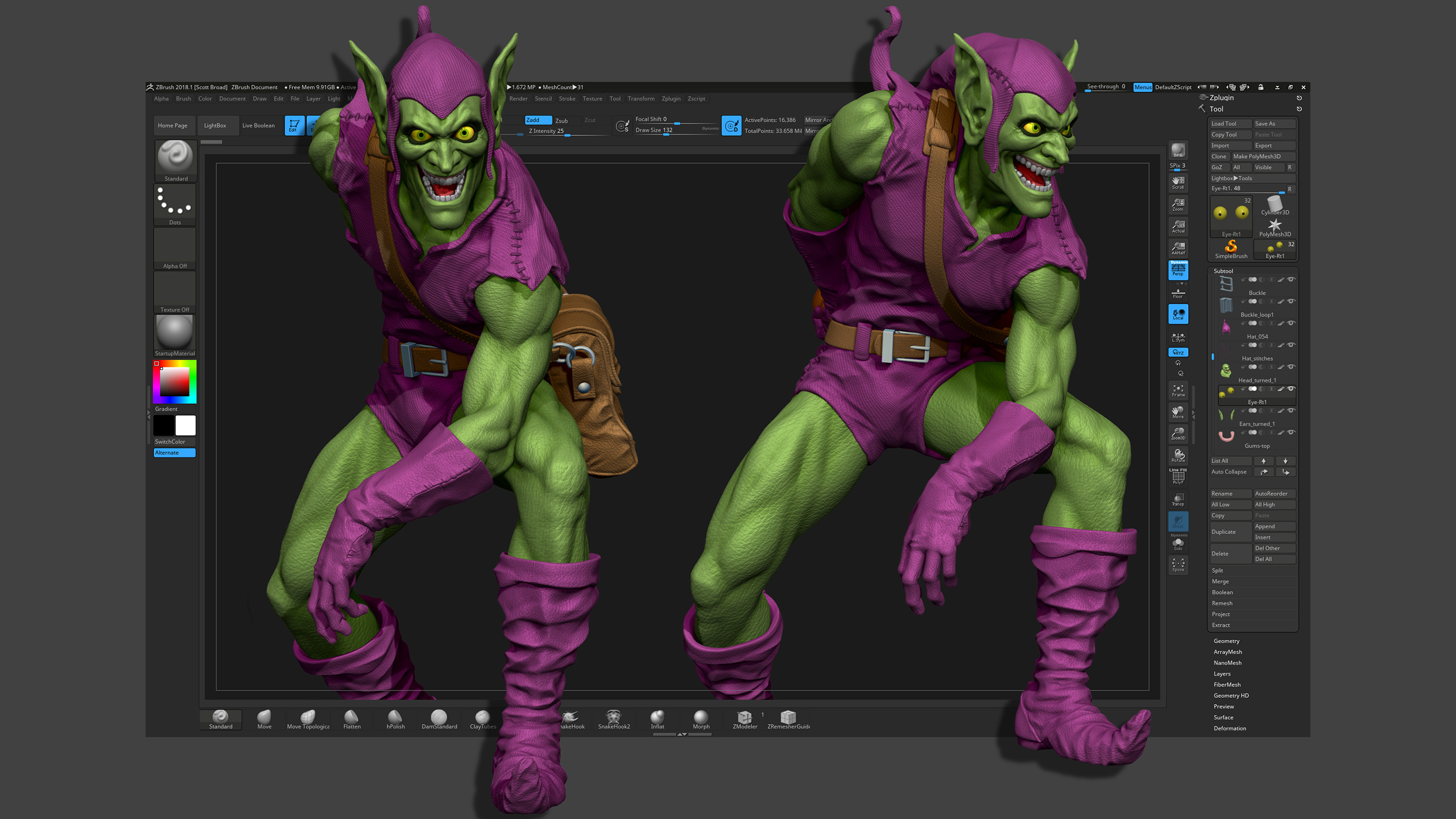The width and height of the screenshot is (1456, 819).
Task: Hide the Buckle subtool with eye icon
Action: click(1291, 280)
